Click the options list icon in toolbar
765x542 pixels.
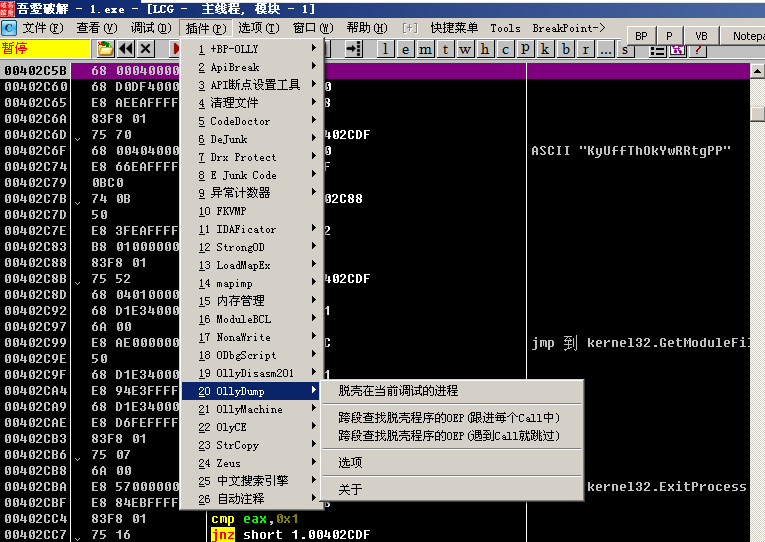[x=658, y=50]
